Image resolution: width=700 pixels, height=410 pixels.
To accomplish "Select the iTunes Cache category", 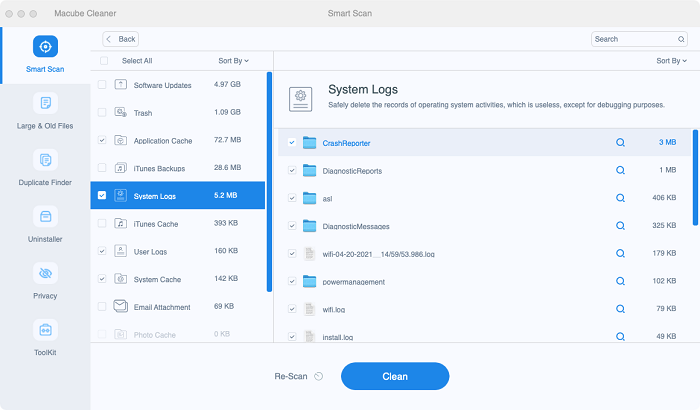I will [x=178, y=223].
